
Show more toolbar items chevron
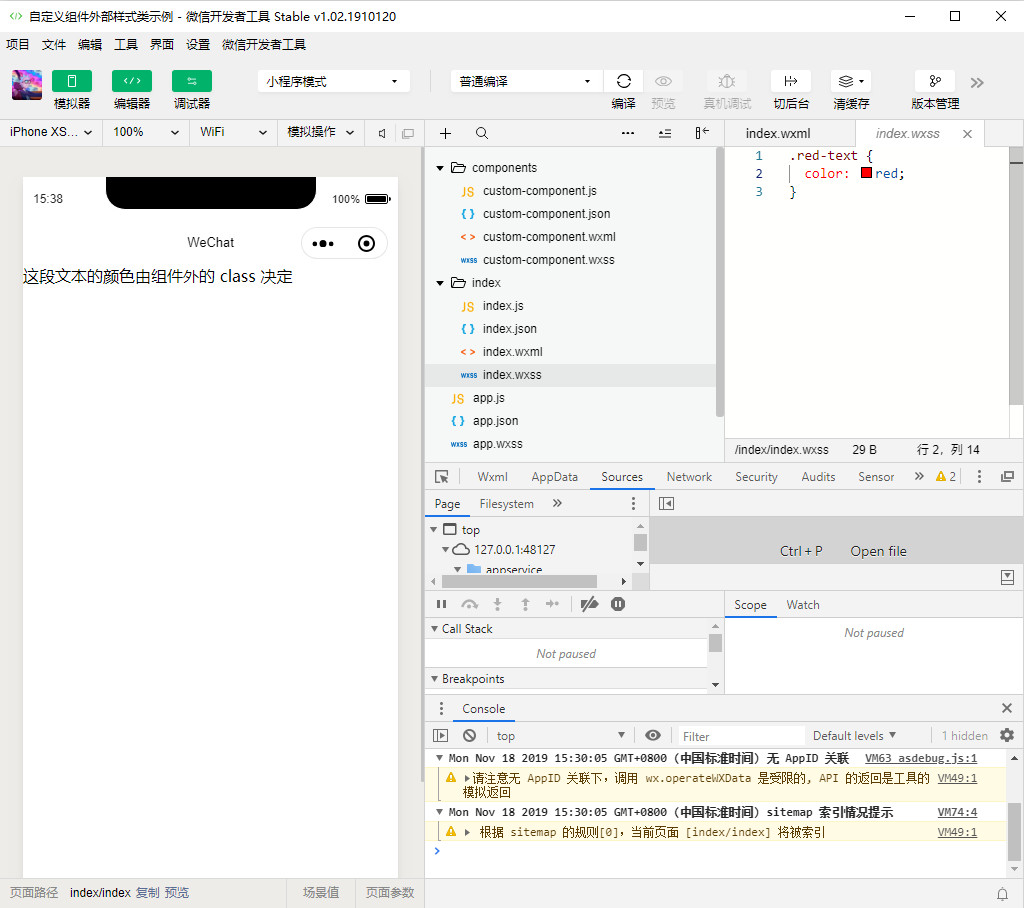(x=977, y=83)
